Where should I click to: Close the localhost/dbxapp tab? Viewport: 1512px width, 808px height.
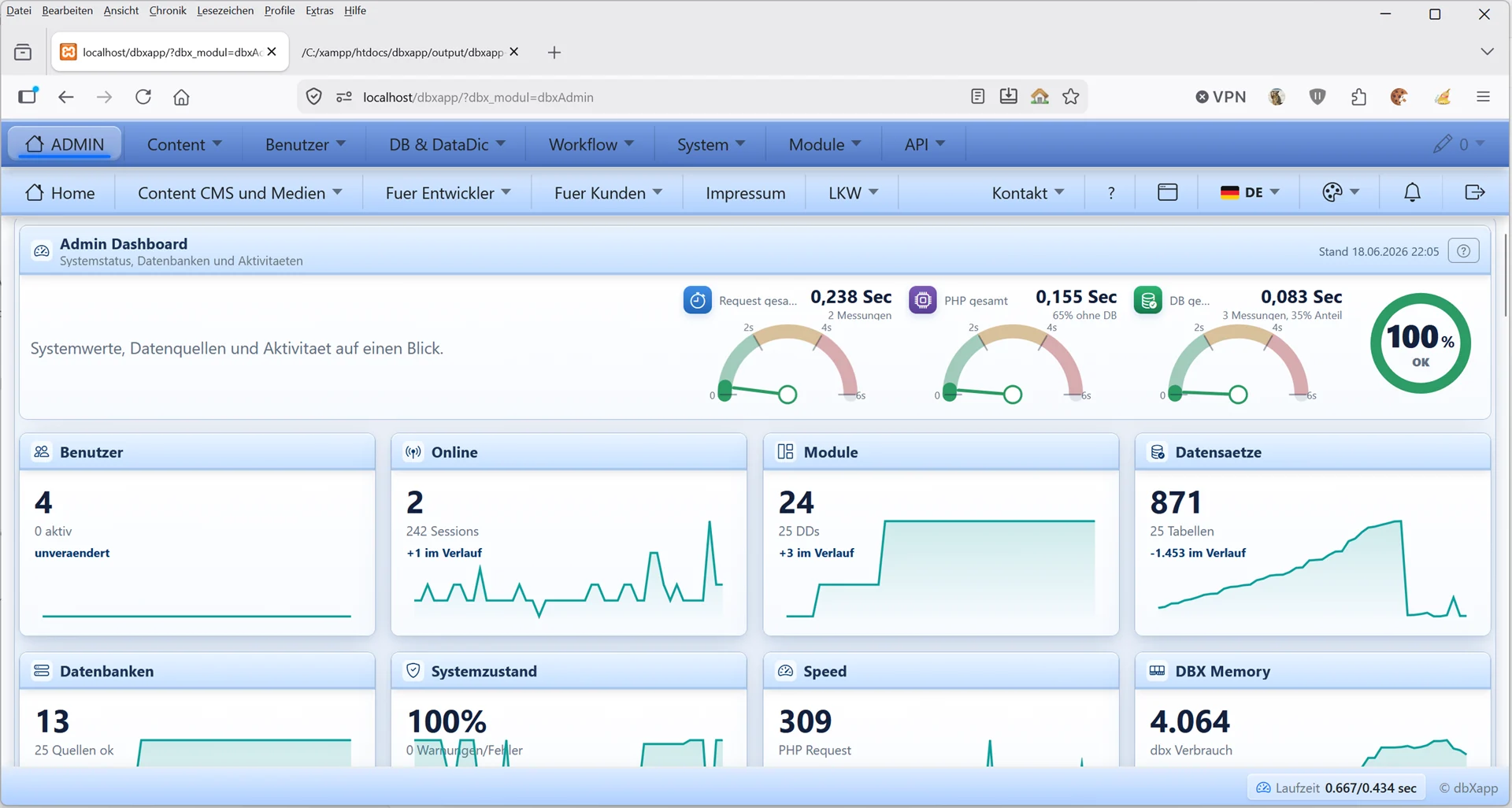(272, 51)
